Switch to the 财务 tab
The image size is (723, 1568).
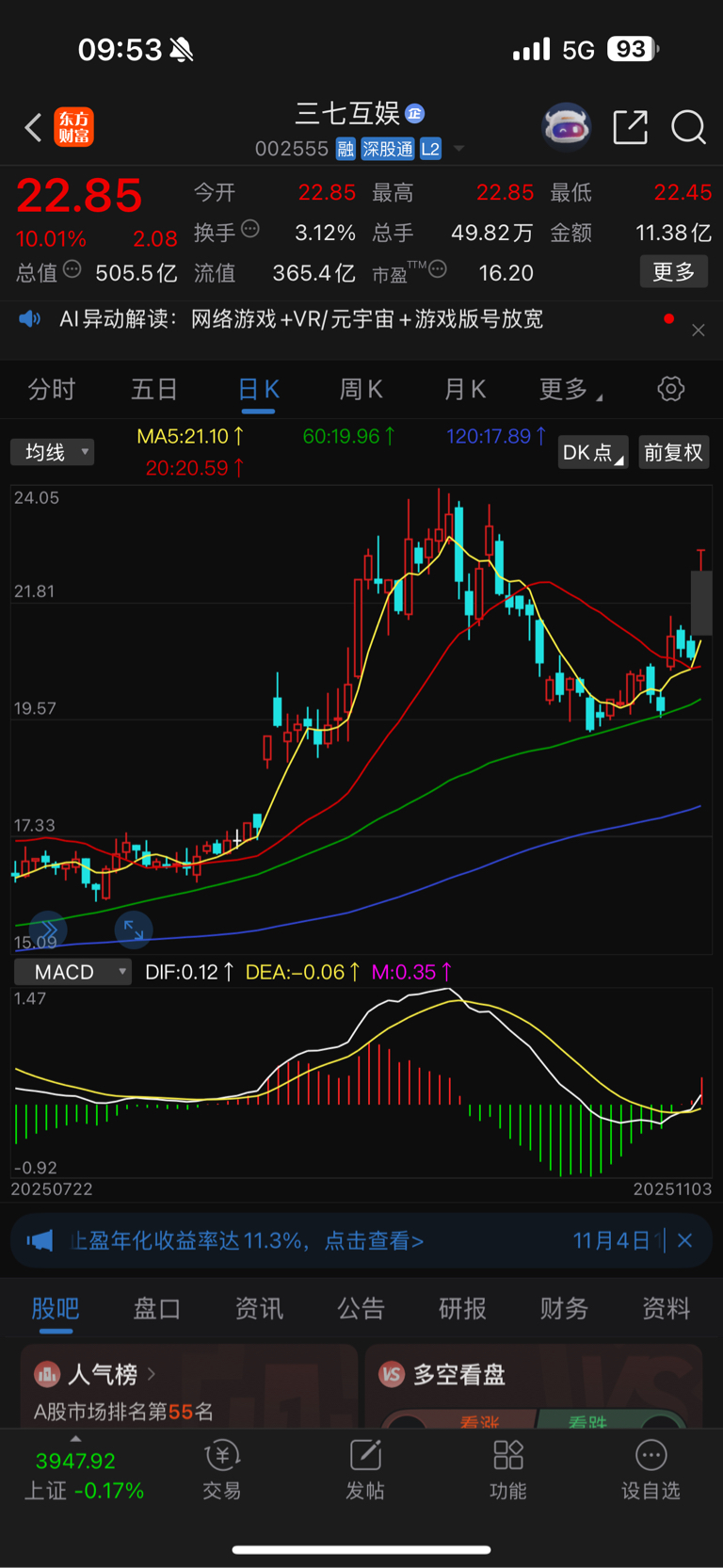564,1308
